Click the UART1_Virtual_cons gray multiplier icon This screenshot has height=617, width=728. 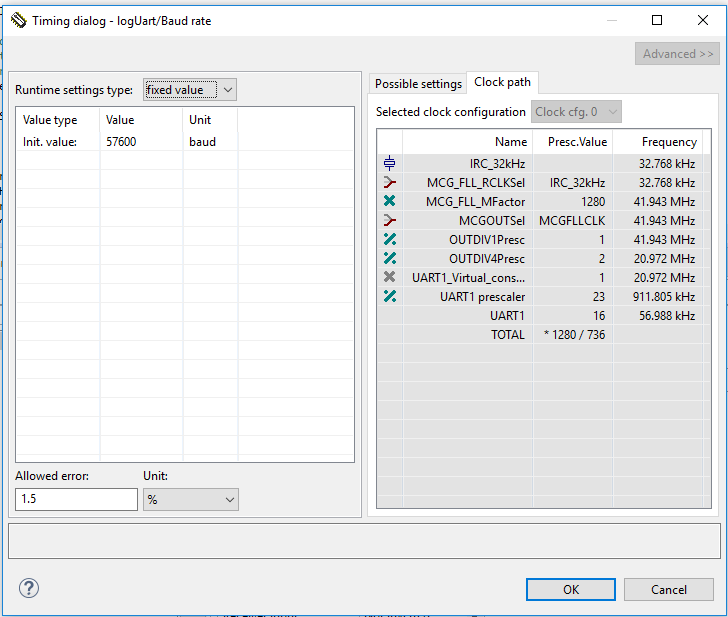click(390, 277)
